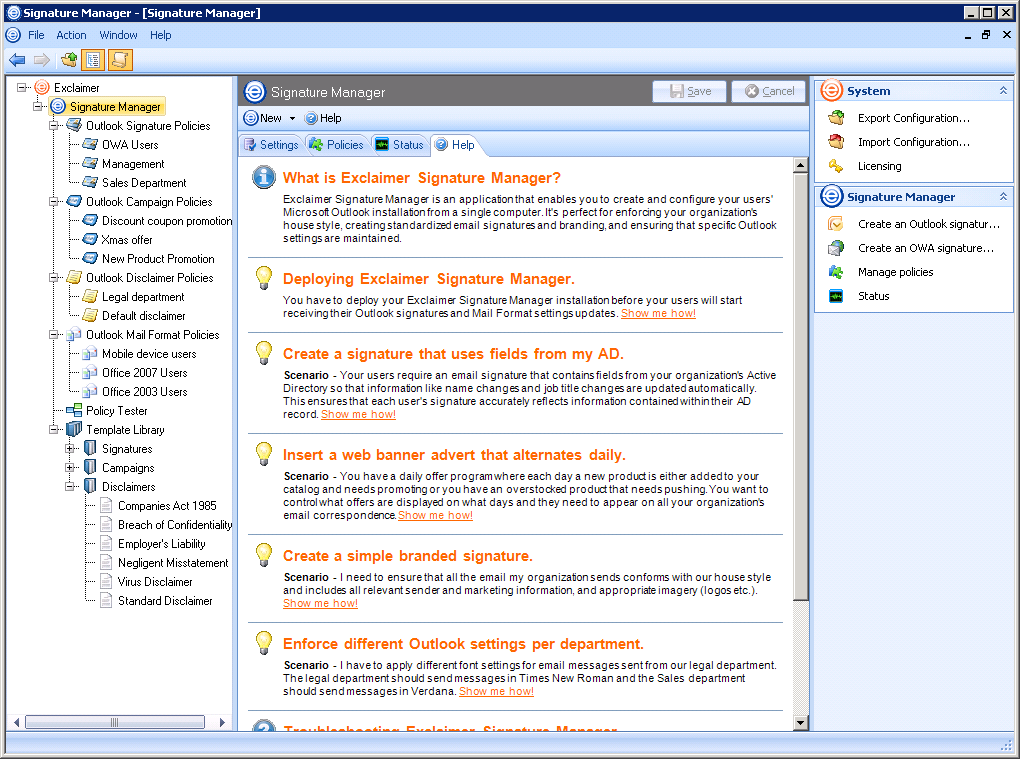Click the Save button
This screenshot has width=1020, height=759.
(690, 91)
